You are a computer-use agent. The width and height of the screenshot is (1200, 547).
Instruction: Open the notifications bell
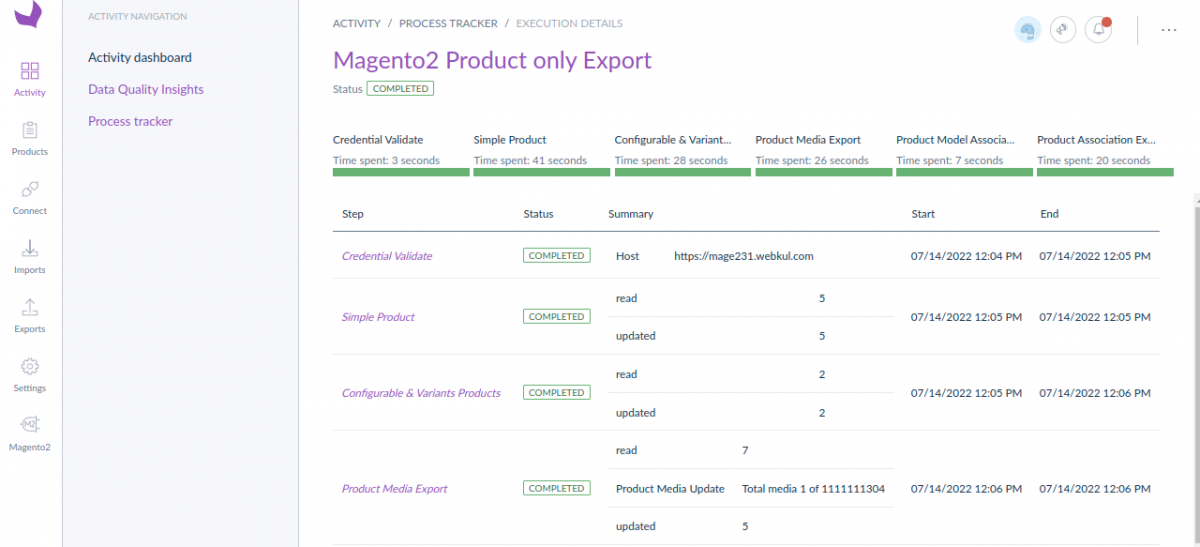coord(1099,30)
